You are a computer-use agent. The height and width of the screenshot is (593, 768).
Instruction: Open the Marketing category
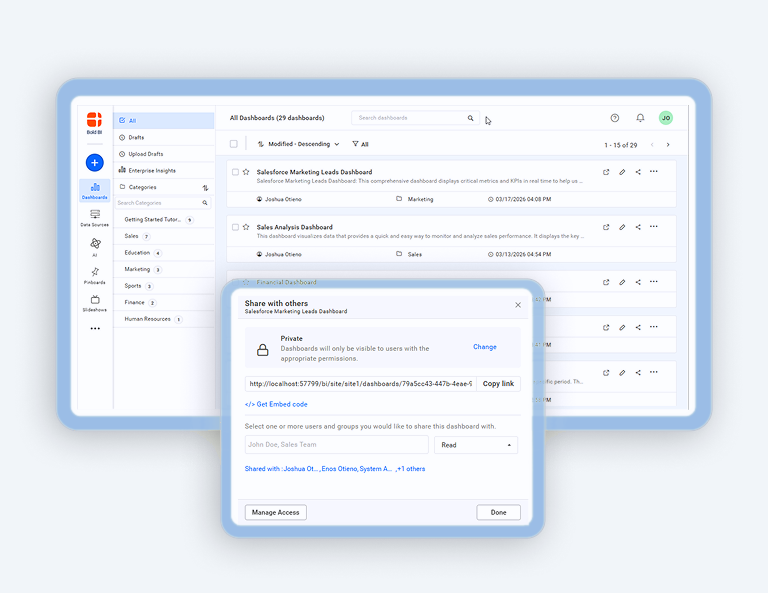tap(164, 270)
